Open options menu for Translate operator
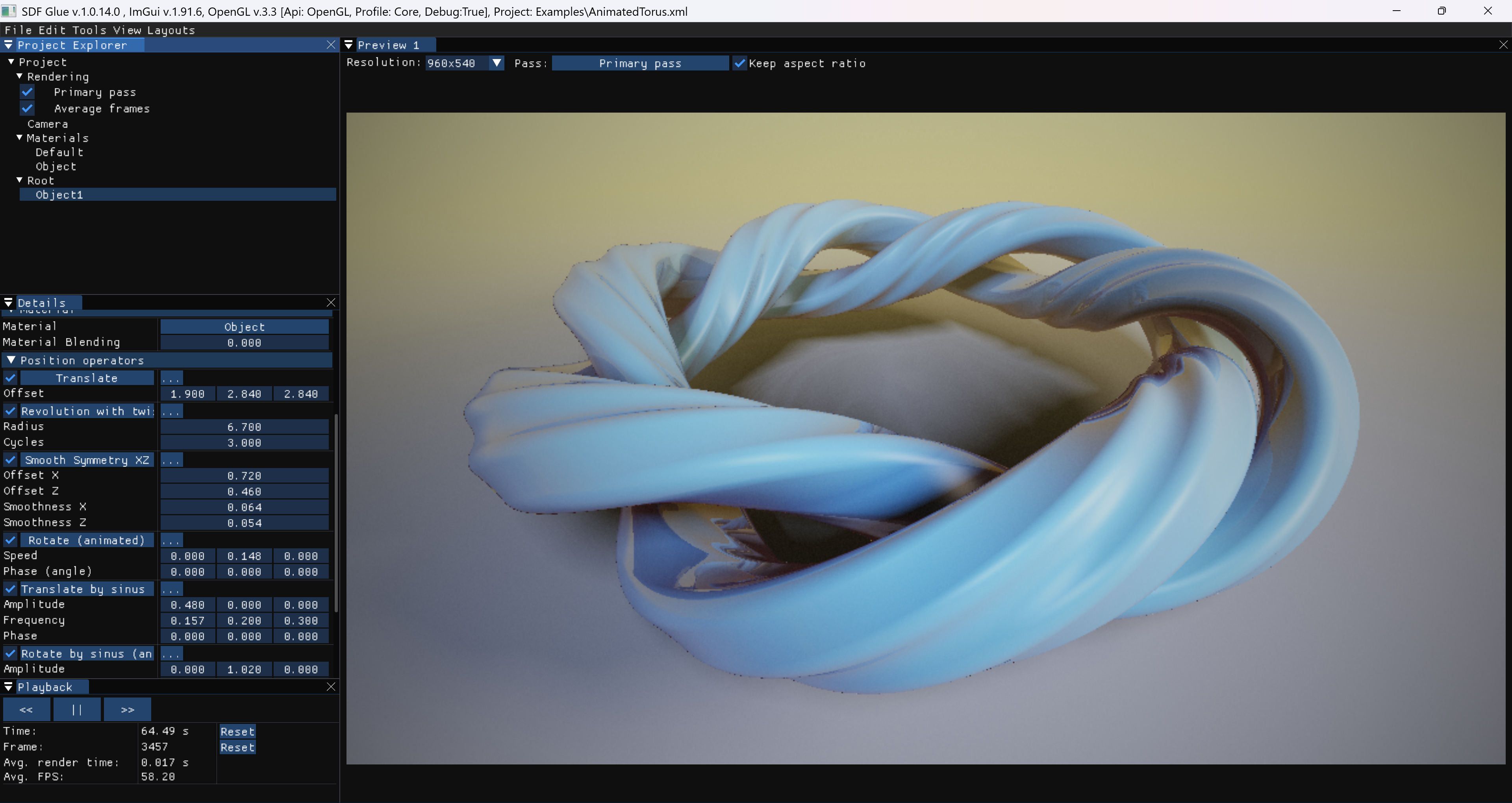The image size is (1512, 803). pos(171,378)
